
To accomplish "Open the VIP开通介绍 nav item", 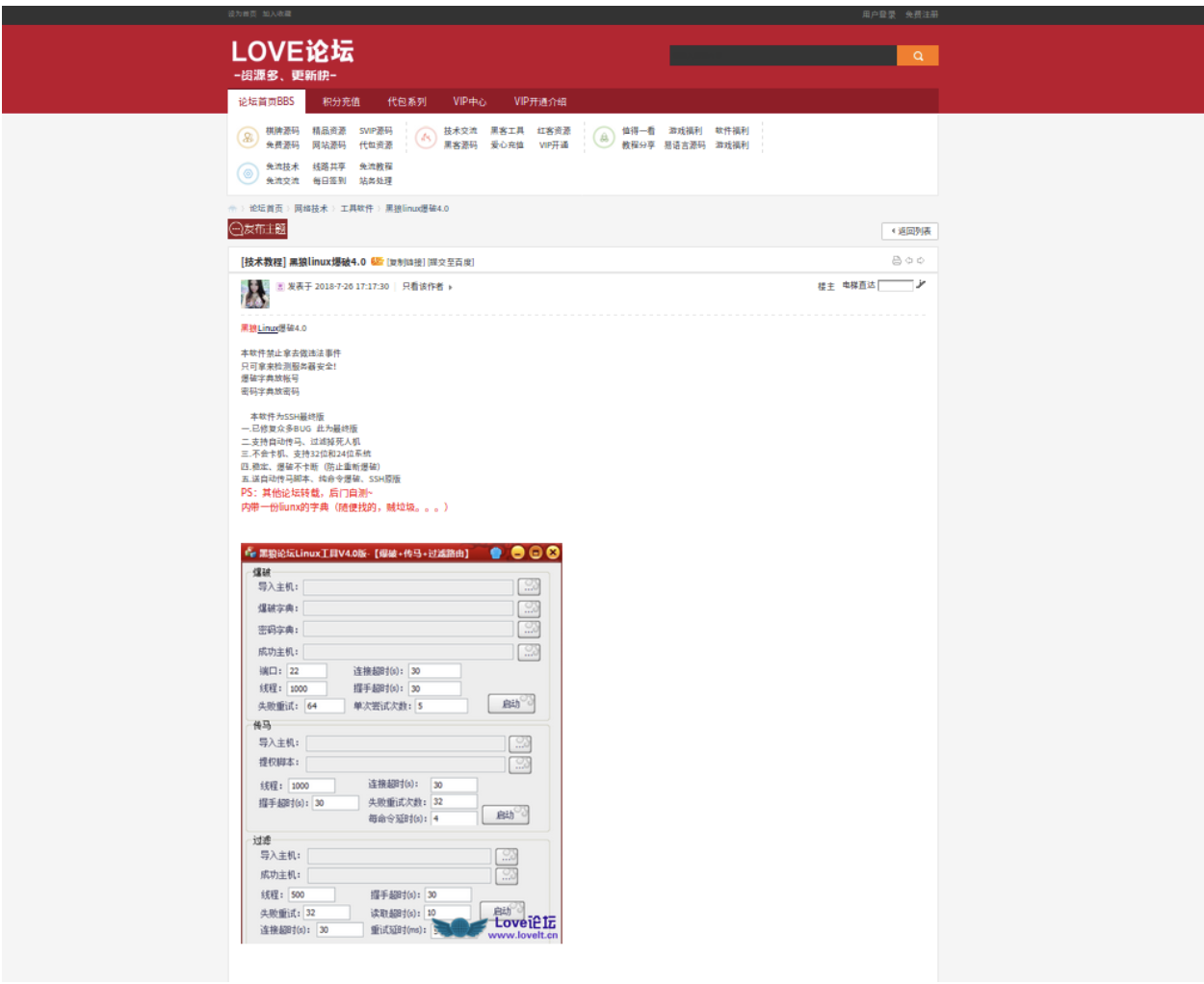I will click(x=540, y=101).
